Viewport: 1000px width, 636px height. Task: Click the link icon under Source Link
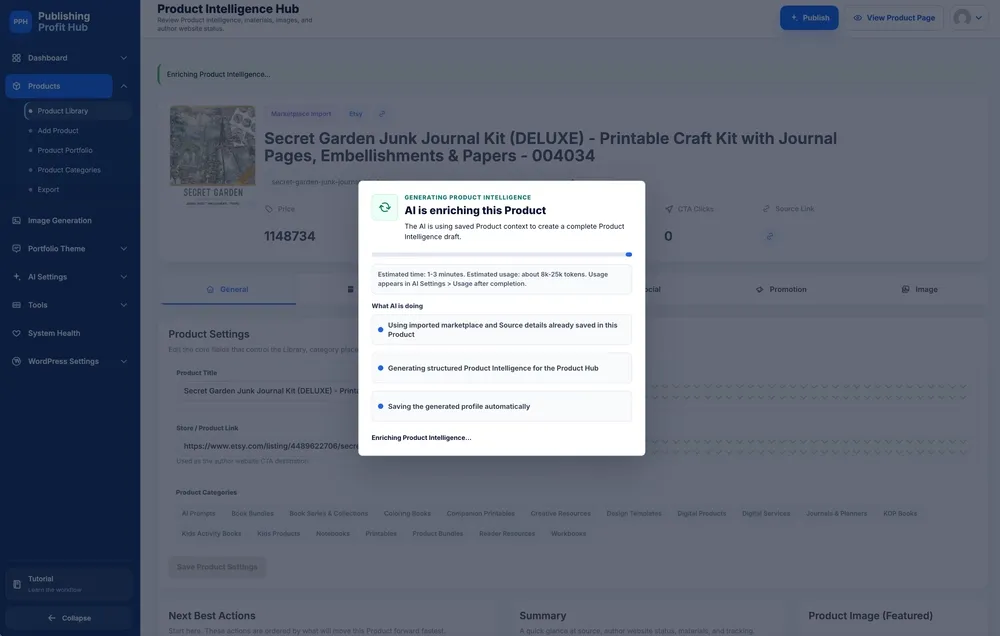(770, 236)
